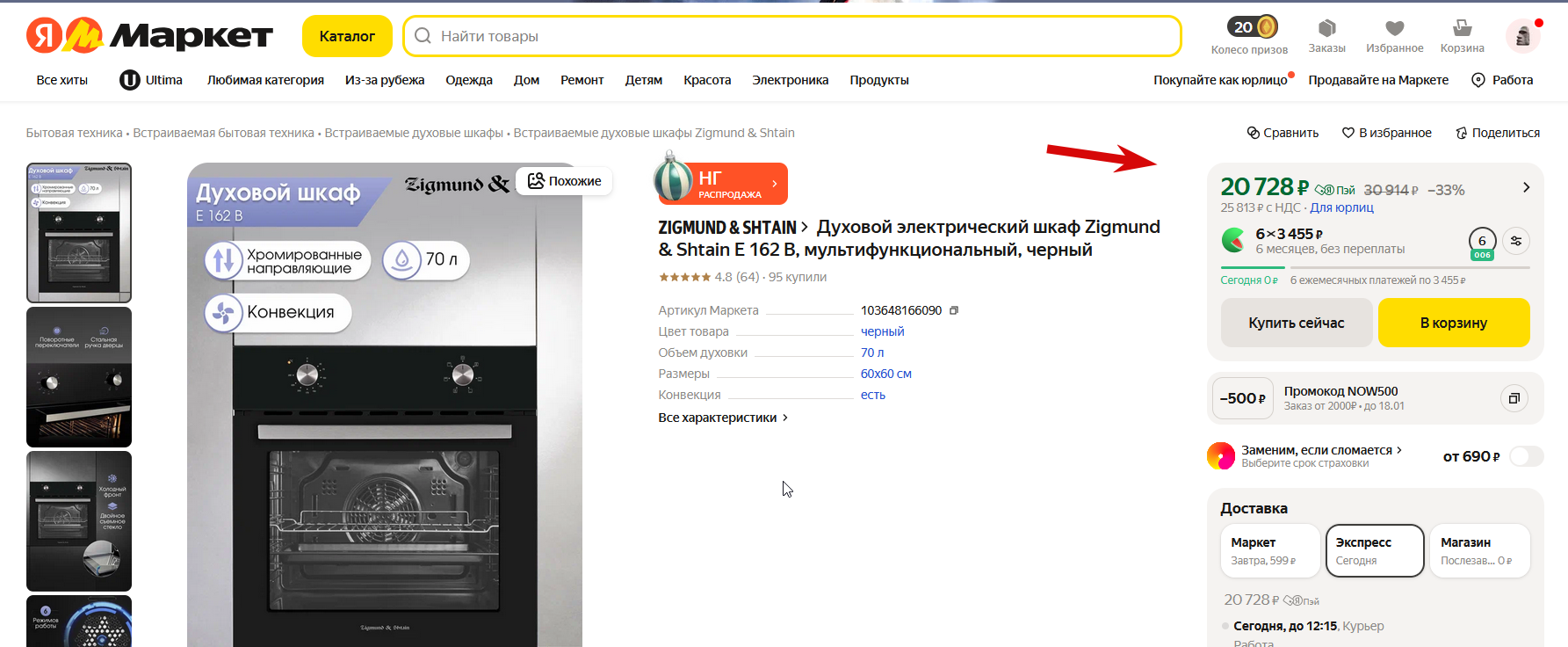Open the user profile avatar
The height and width of the screenshot is (647, 1568).
tap(1524, 35)
